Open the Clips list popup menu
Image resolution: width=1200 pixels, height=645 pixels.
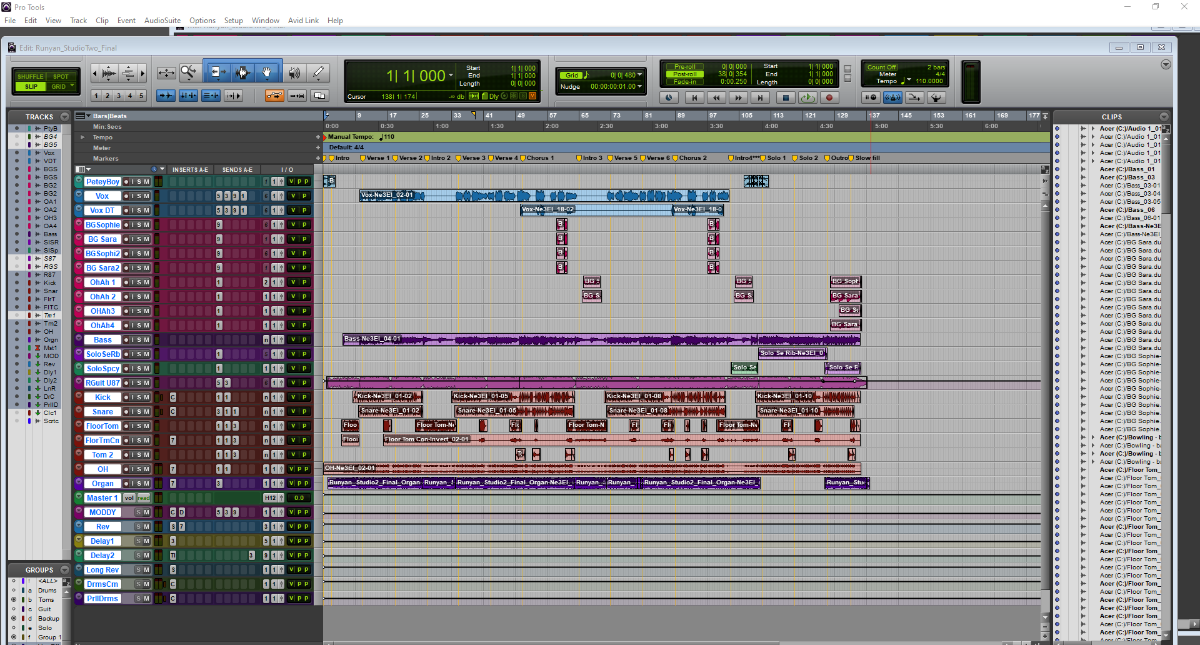pos(1164,117)
